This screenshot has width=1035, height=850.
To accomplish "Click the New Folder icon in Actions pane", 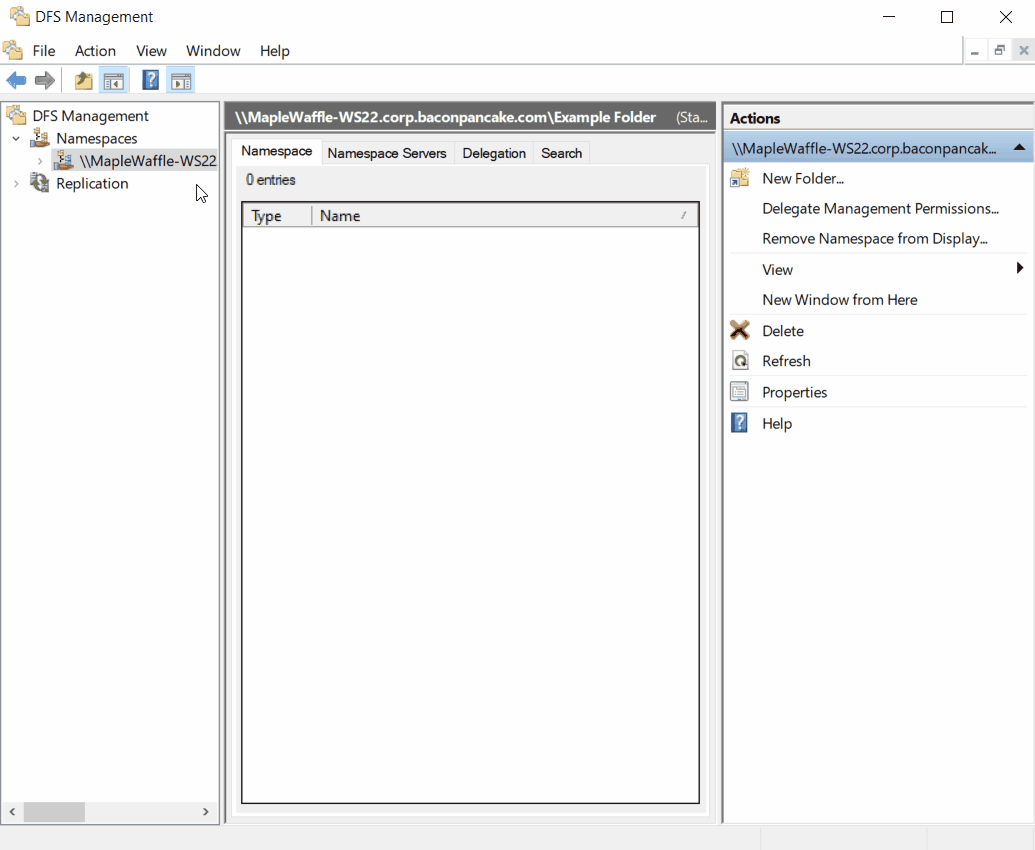I will (739, 178).
